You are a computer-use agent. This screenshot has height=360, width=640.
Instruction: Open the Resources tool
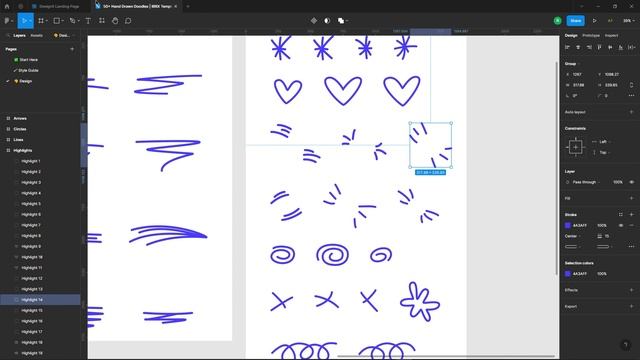pyautogui.click(x=102, y=21)
